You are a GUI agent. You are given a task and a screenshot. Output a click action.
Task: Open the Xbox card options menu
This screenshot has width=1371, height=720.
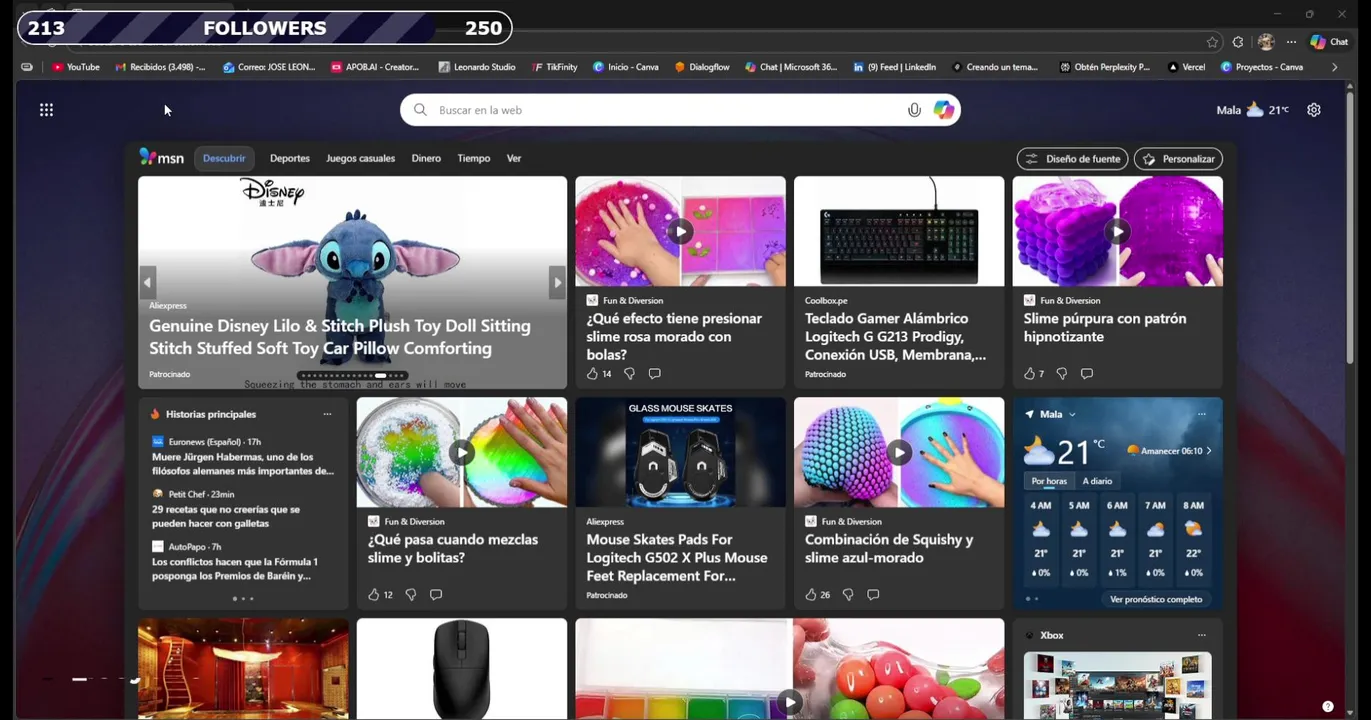coord(1202,635)
